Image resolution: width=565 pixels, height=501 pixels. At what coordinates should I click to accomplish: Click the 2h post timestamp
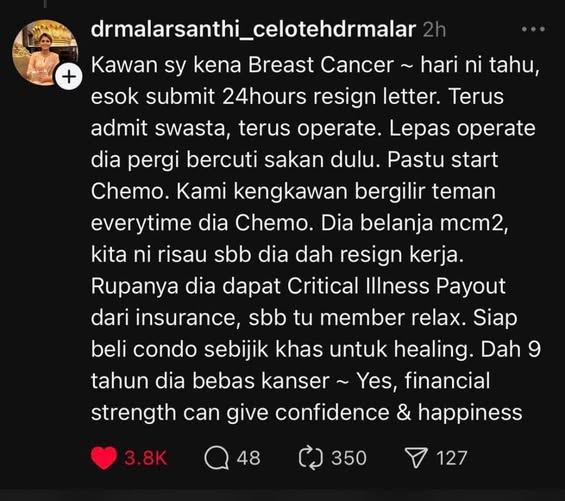434,30
